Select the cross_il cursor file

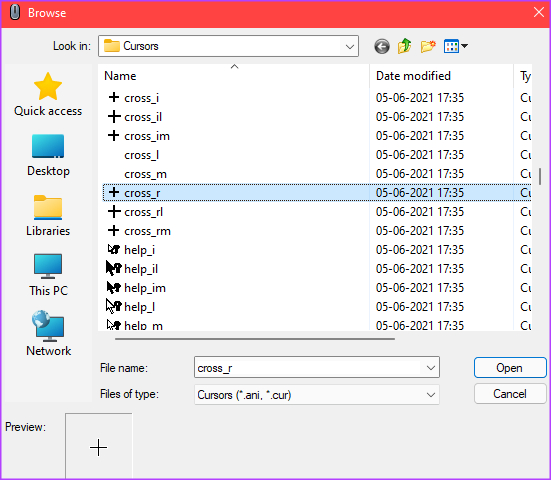point(143,117)
